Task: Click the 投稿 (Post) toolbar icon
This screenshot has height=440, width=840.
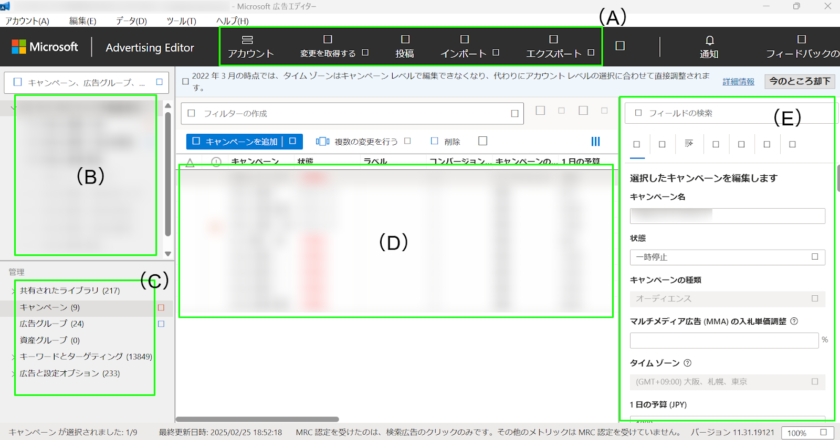Action: click(x=404, y=46)
